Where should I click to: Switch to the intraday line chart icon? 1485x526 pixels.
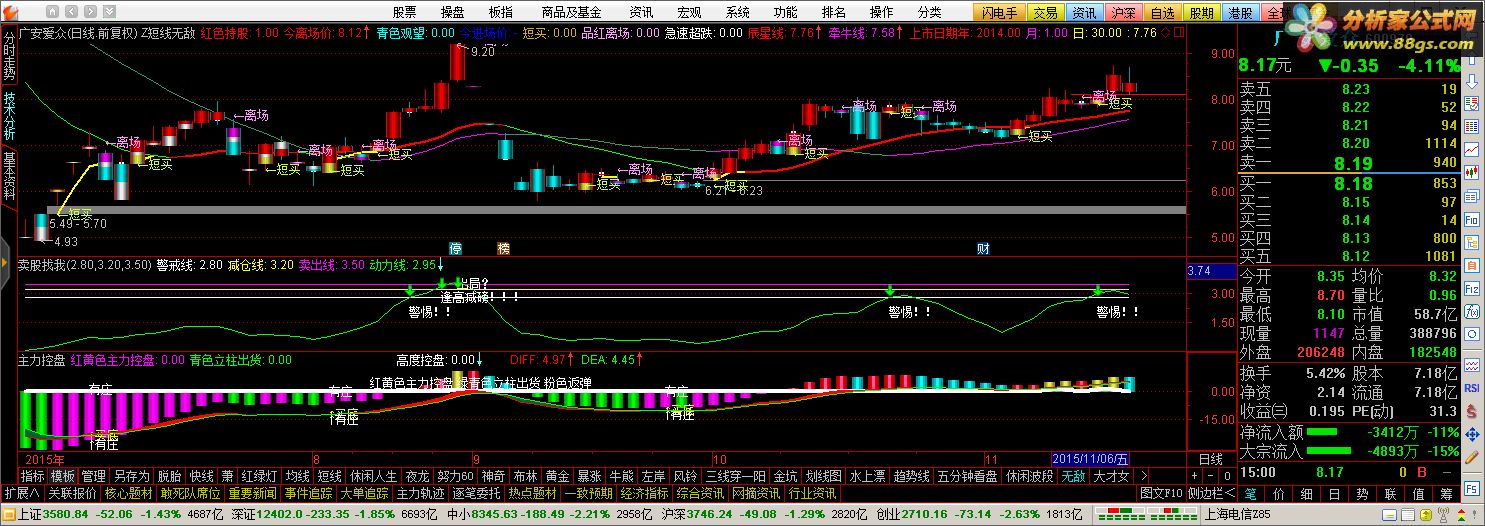(x=1471, y=149)
